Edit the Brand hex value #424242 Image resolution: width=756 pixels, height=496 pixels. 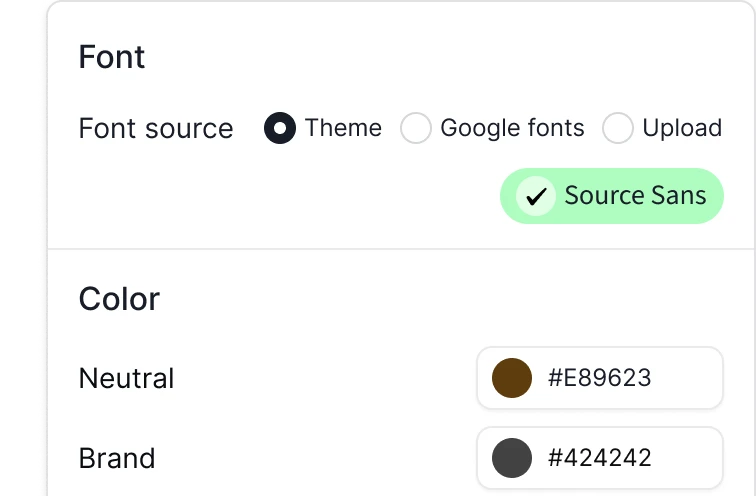[x=599, y=457]
